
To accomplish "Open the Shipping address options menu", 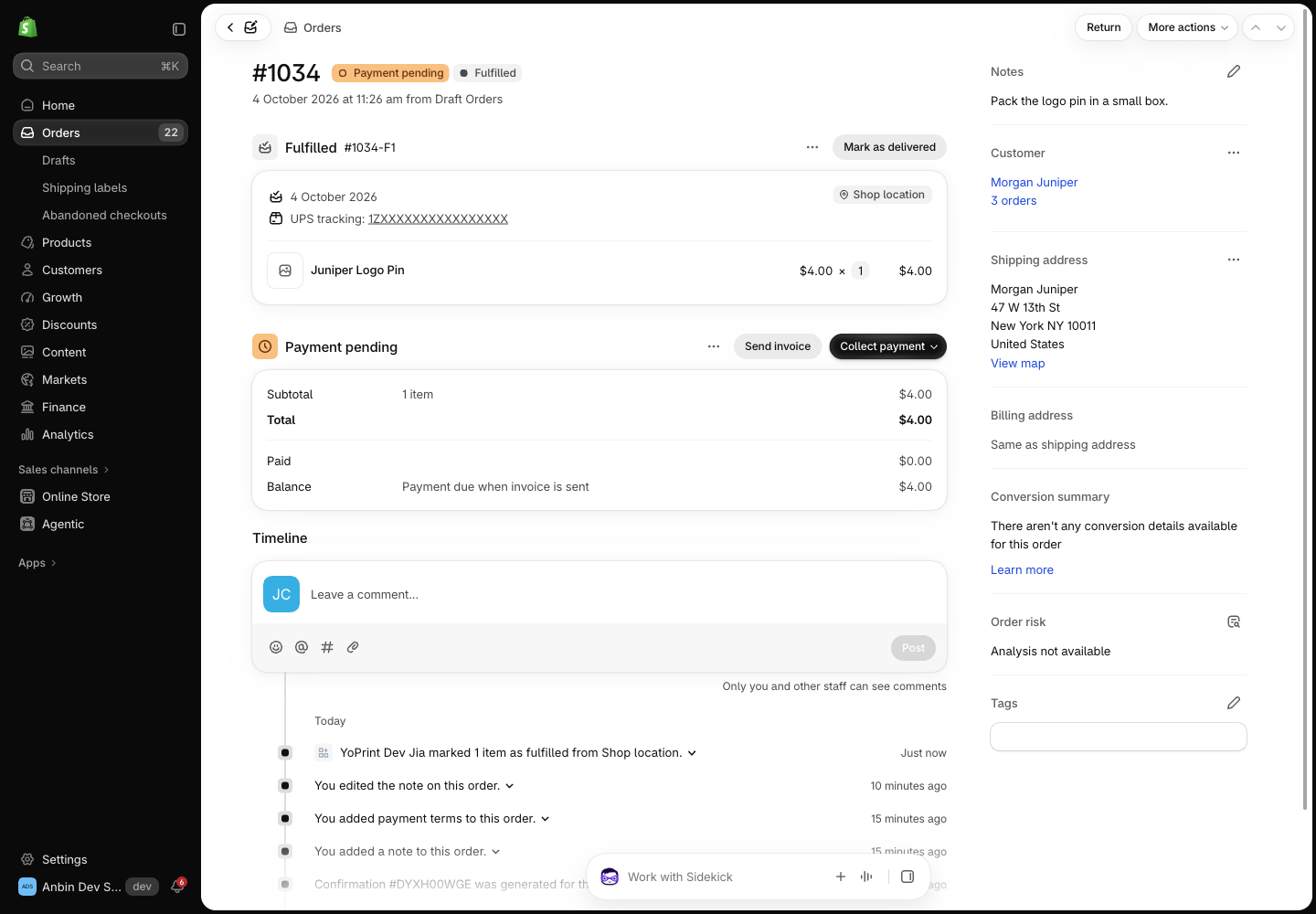I will point(1234,260).
